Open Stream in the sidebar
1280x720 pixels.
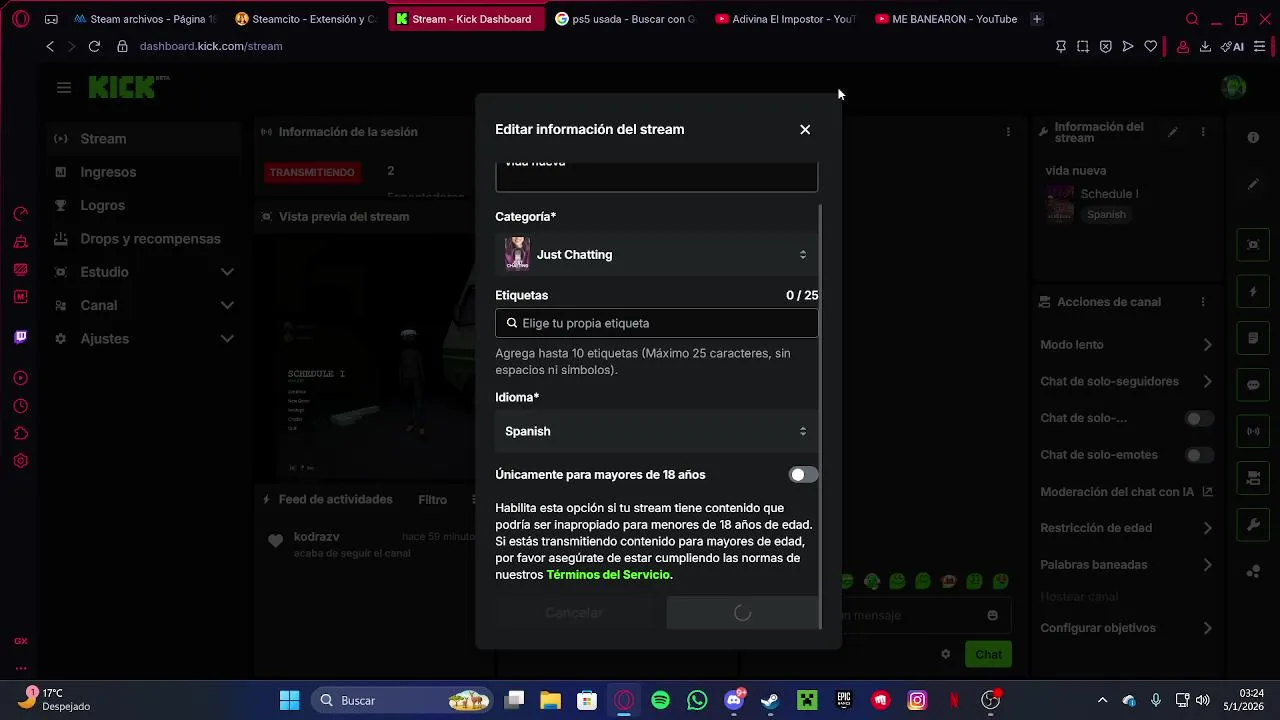(x=145, y=139)
